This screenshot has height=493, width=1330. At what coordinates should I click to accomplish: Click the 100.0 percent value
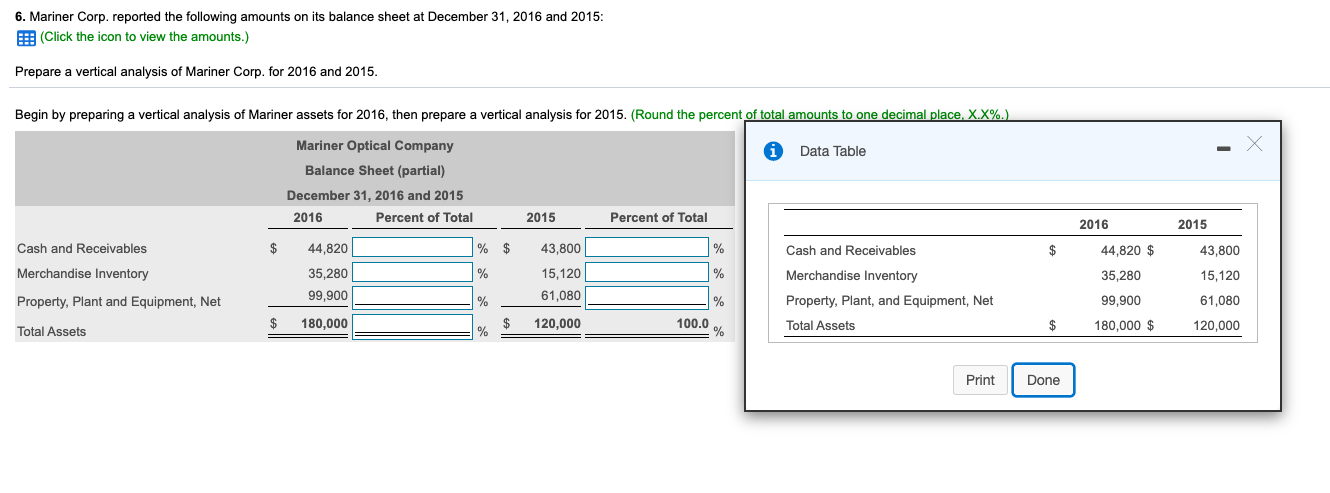(x=693, y=324)
